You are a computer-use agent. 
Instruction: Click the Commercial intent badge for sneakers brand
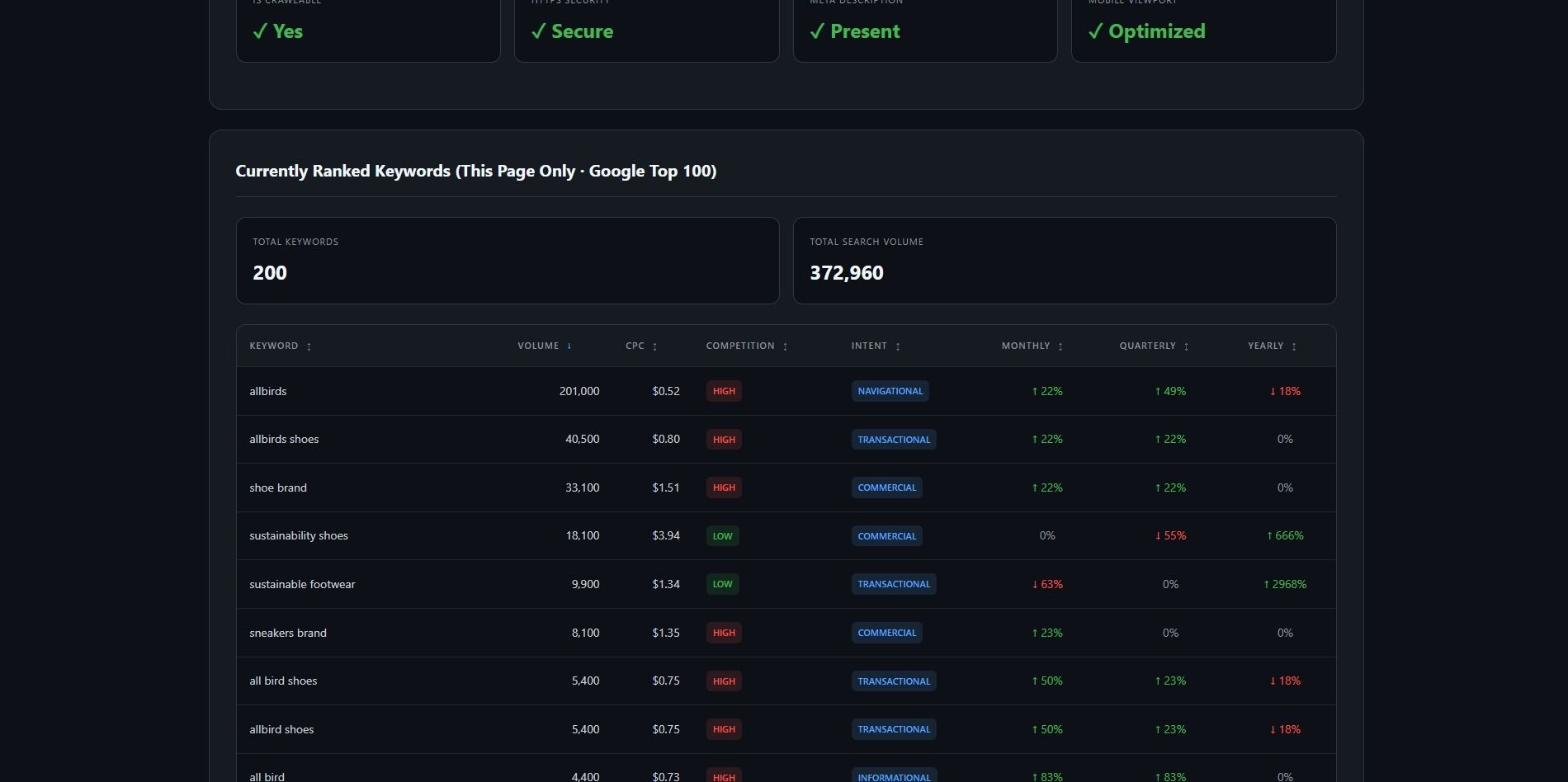[x=886, y=633]
